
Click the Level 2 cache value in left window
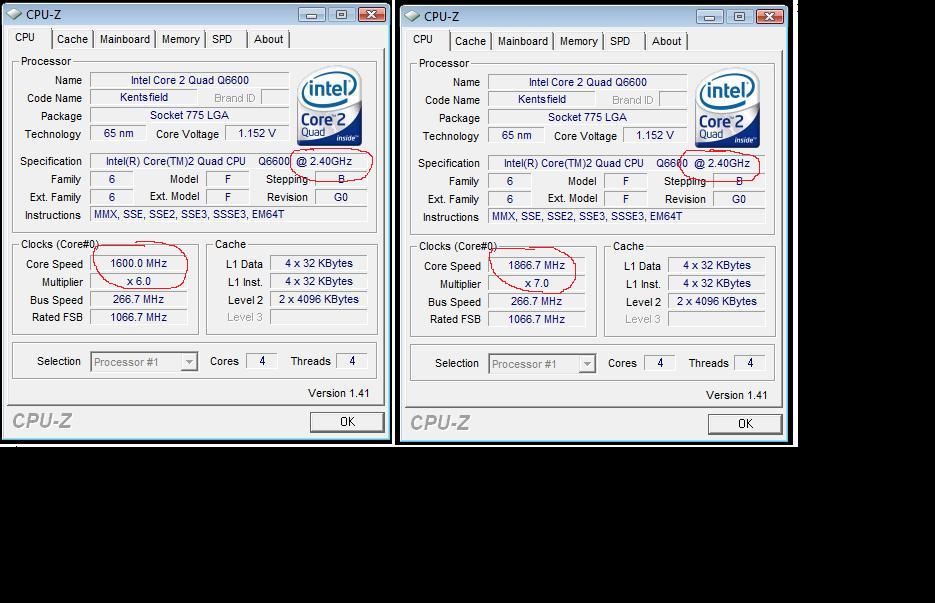tap(318, 299)
